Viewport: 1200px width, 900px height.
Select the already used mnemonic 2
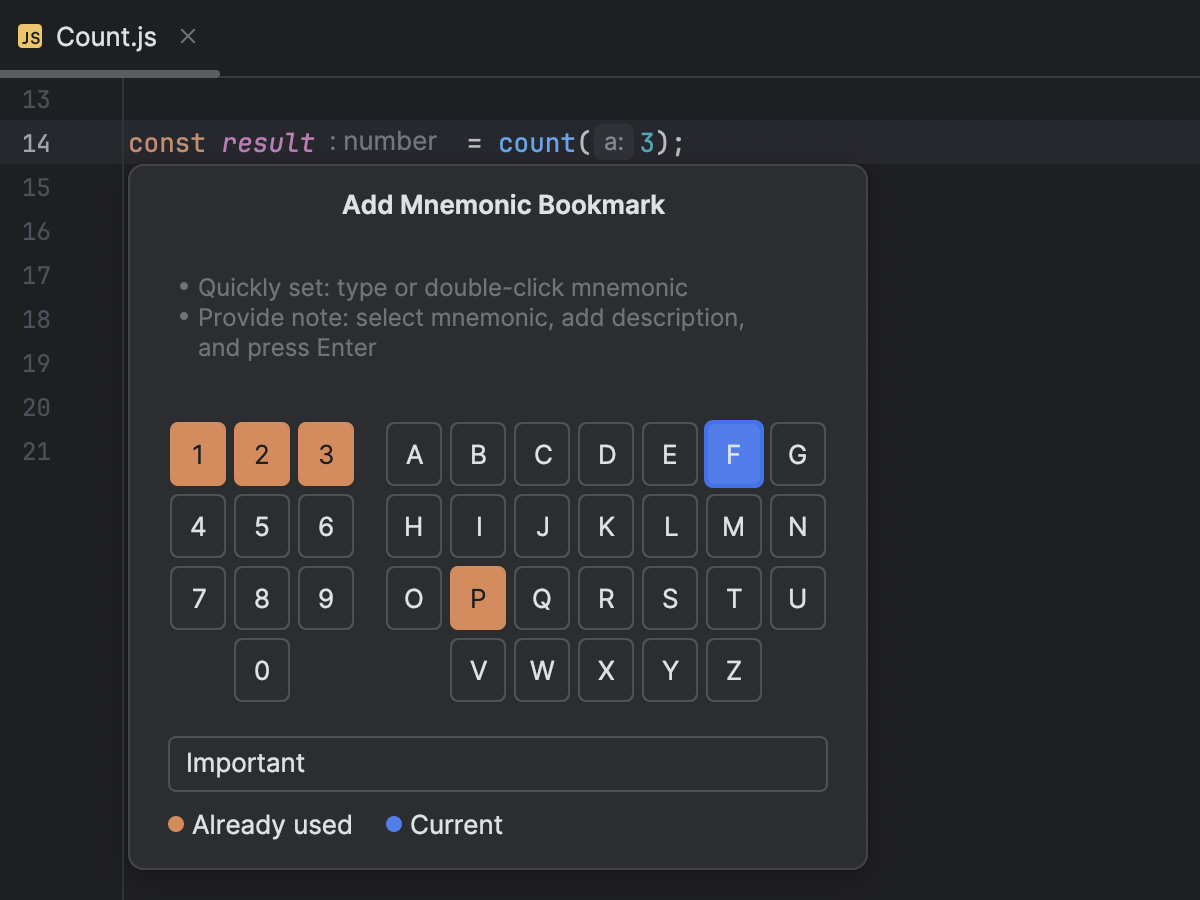point(261,454)
